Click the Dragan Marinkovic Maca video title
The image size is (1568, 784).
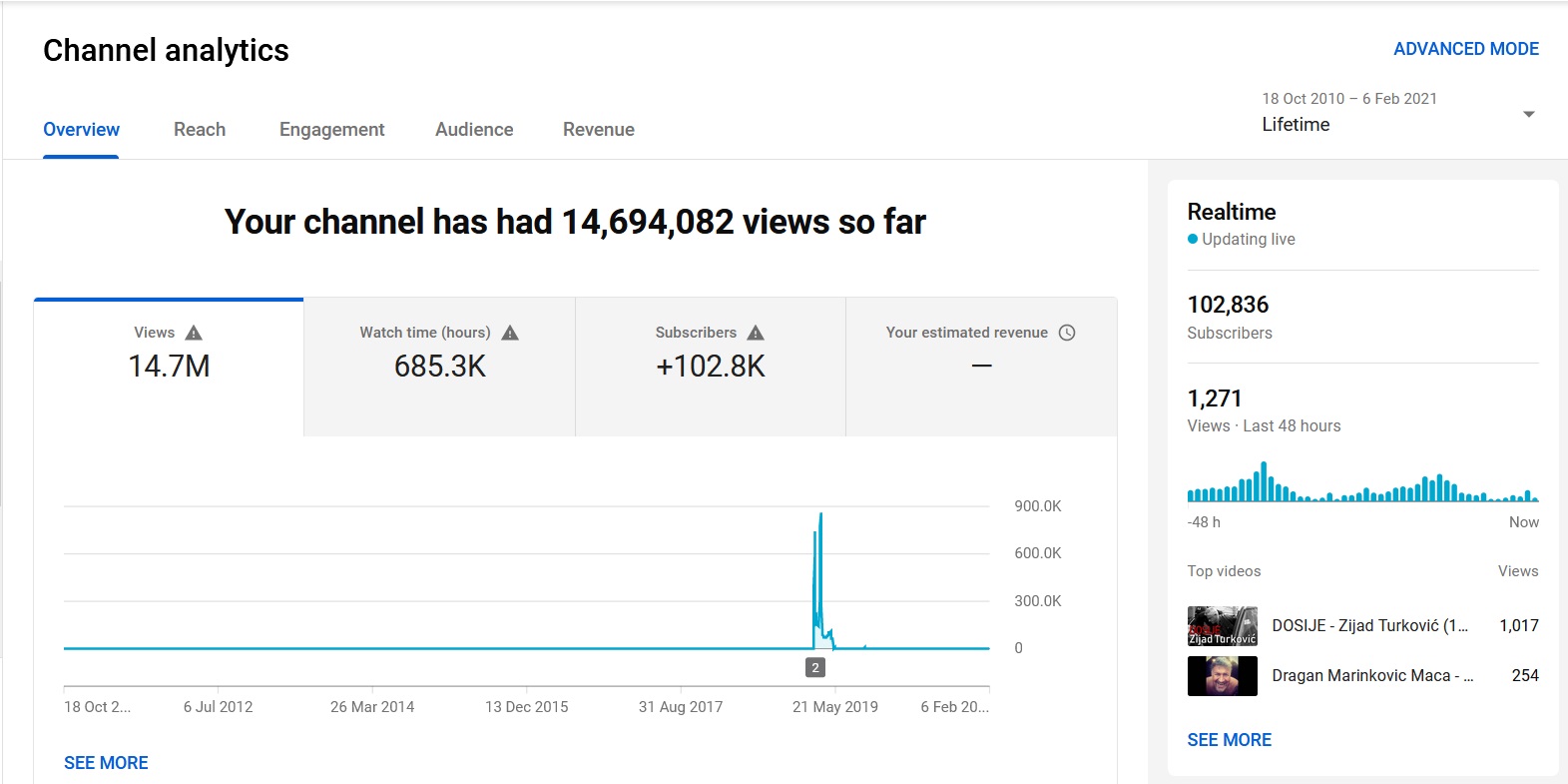[x=1372, y=675]
